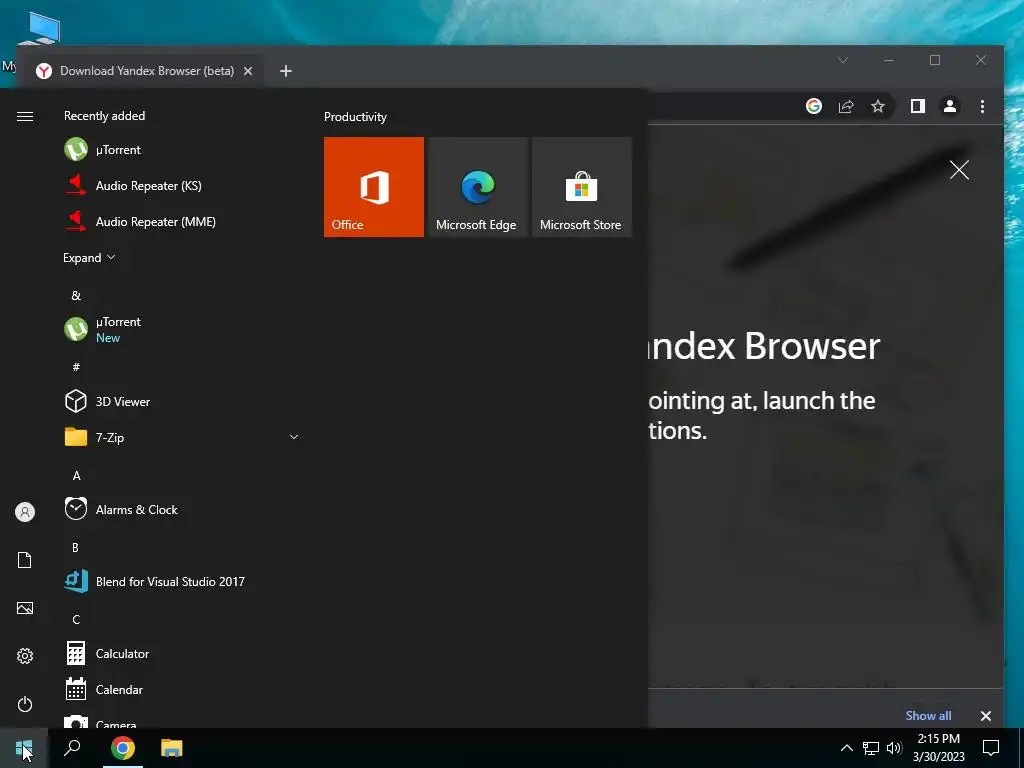
Task: Open notification center icon
Action: [x=991, y=748]
